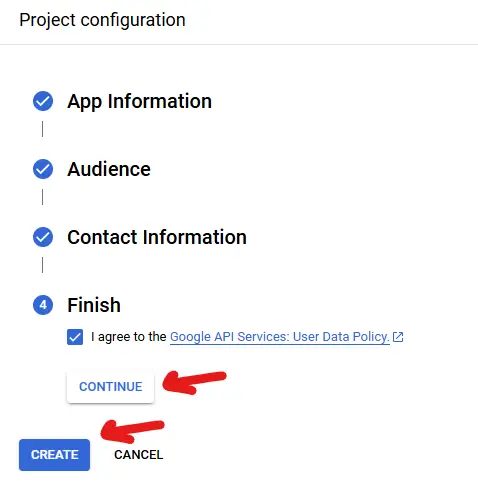478x489 pixels.
Task: Click the "I agree to the" label text
Action: [129, 337]
